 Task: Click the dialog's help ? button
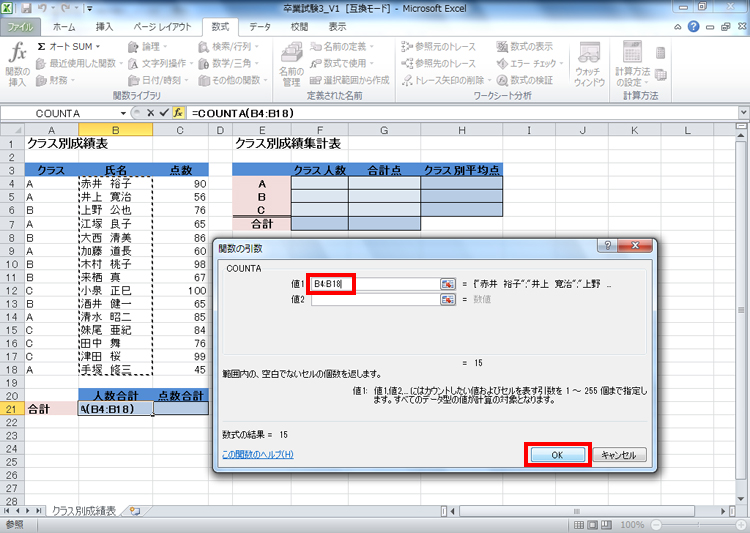(x=607, y=246)
